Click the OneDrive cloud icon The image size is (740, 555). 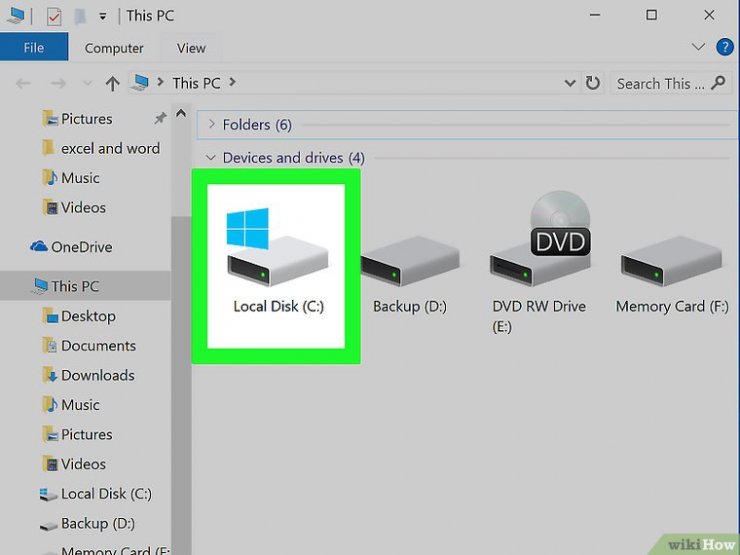click(x=38, y=246)
